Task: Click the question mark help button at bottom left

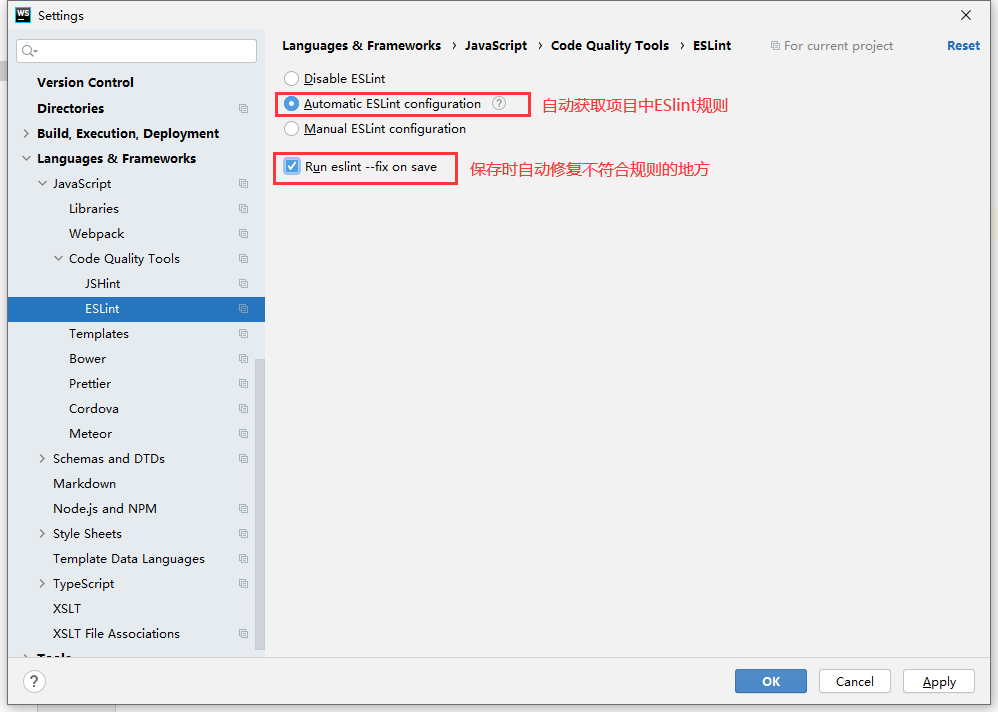Action: pyautogui.click(x=34, y=681)
